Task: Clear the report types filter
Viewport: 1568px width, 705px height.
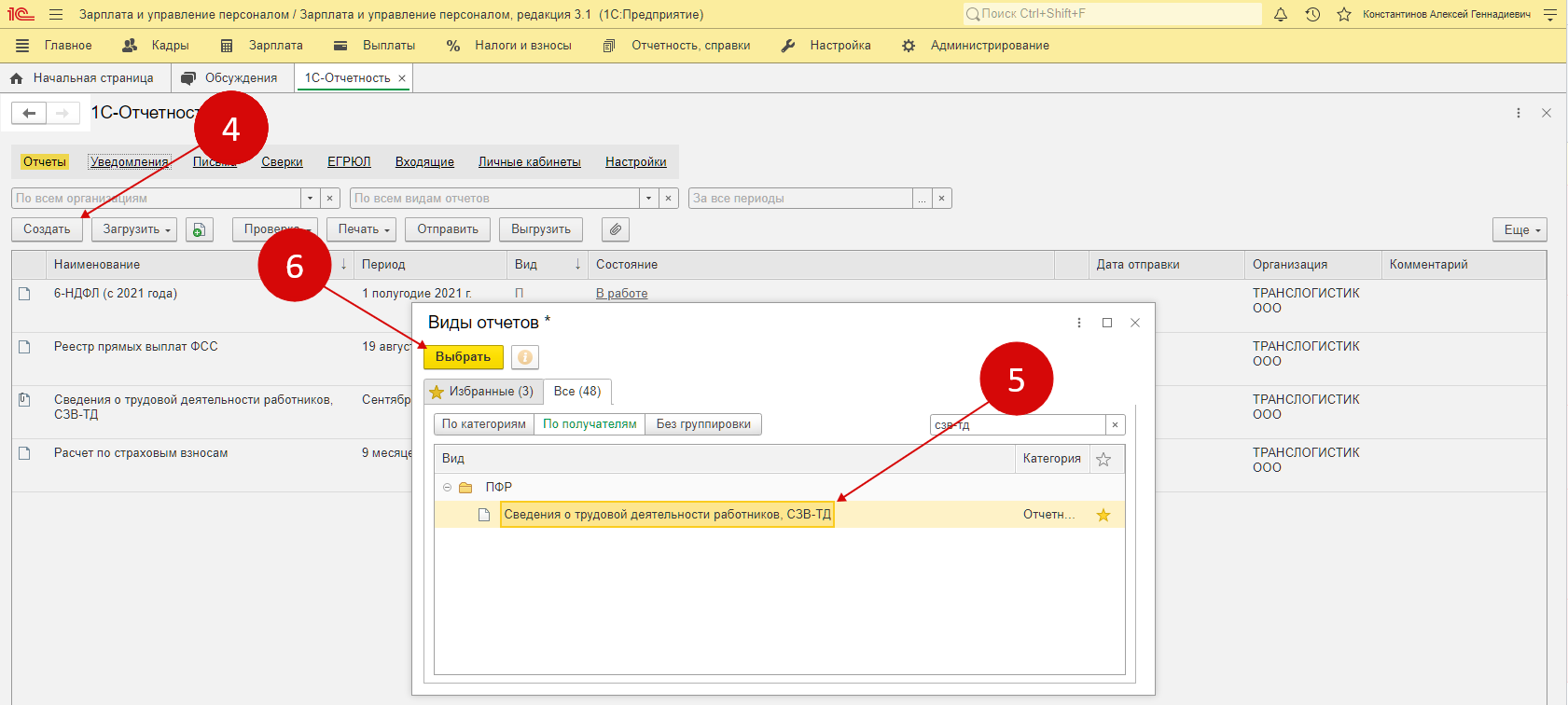Action: click(x=669, y=199)
